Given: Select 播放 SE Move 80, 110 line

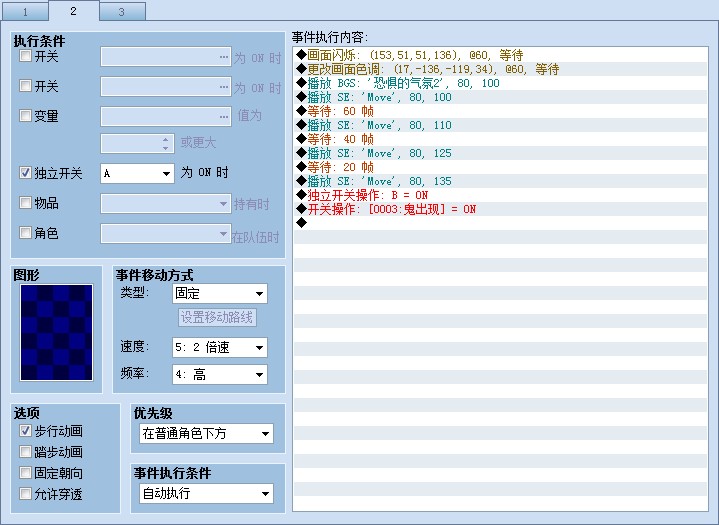Looking at the screenshot, I should tap(500, 125).
